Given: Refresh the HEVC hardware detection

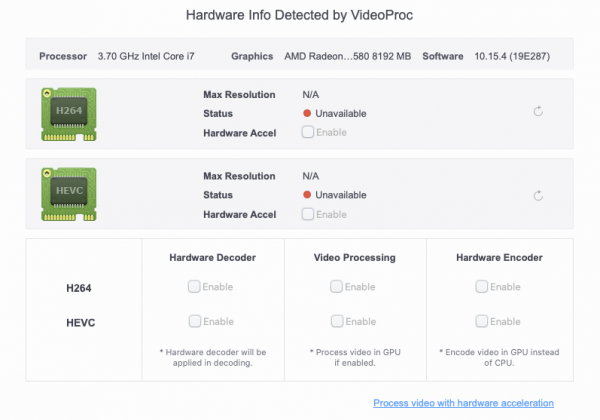Looking at the screenshot, I should [538, 195].
